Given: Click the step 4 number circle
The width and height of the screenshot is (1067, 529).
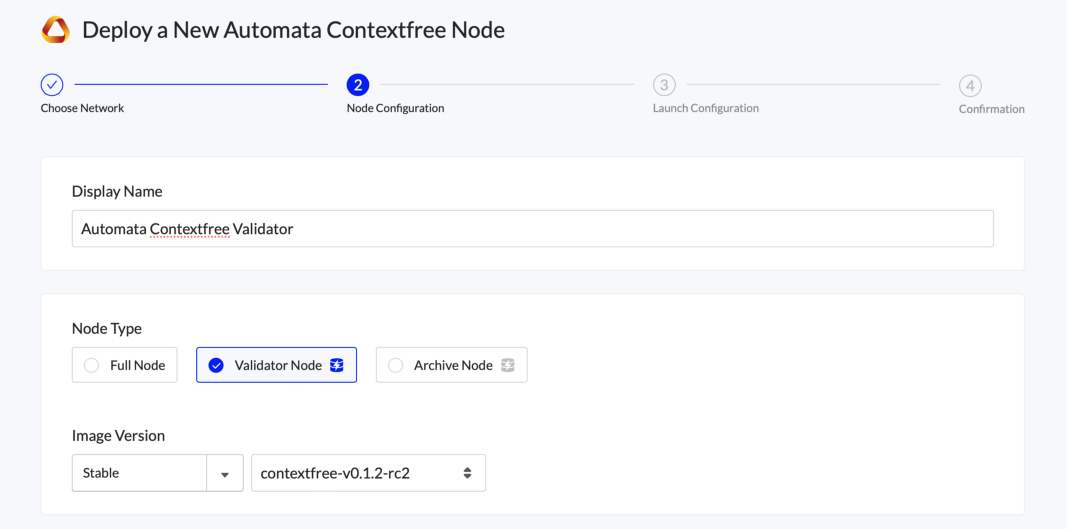Looking at the screenshot, I should [x=970, y=85].
